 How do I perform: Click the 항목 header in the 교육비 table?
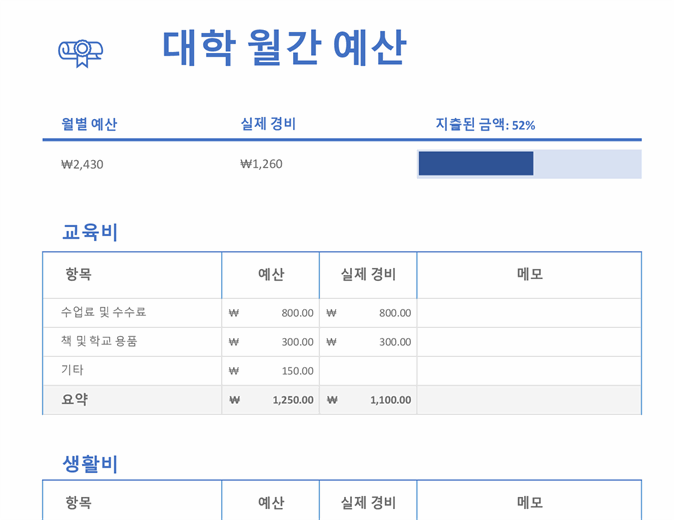tap(78, 275)
